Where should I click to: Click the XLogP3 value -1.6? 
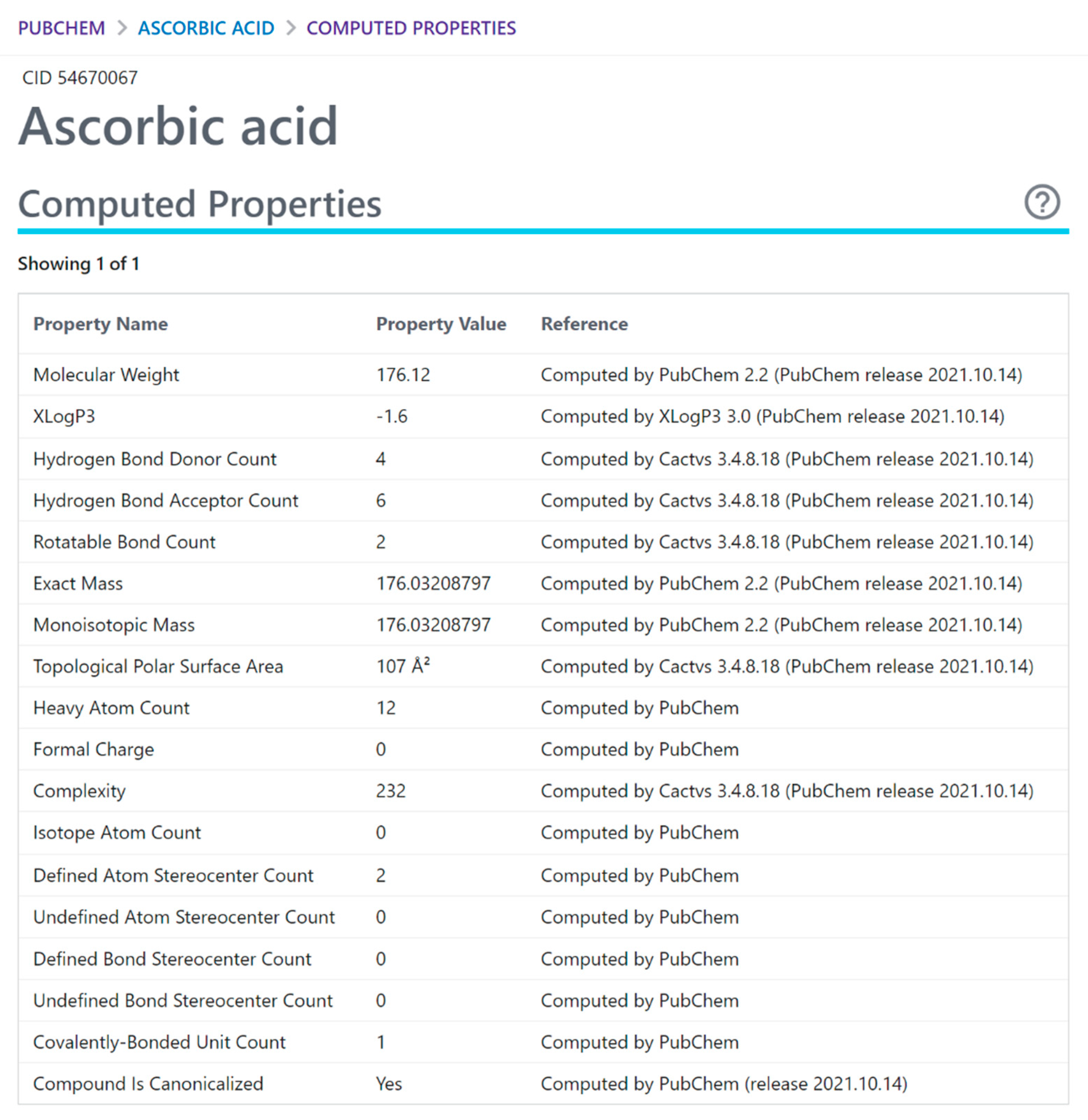[x=392, y=417]
